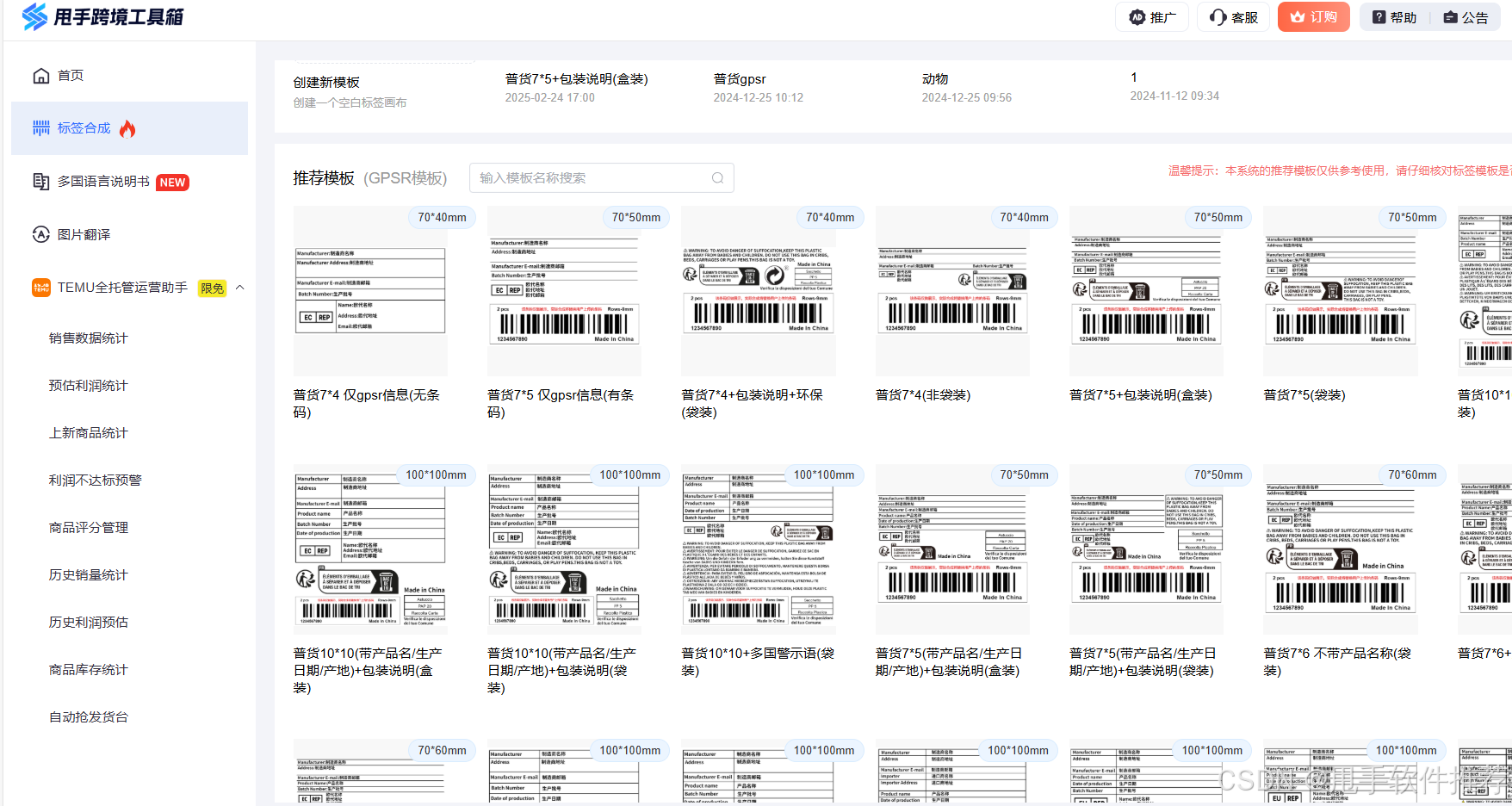The image size is (1512, 806).
Task: Click the headset icon on the 客服 button
Action: (x=1218, y=17)
